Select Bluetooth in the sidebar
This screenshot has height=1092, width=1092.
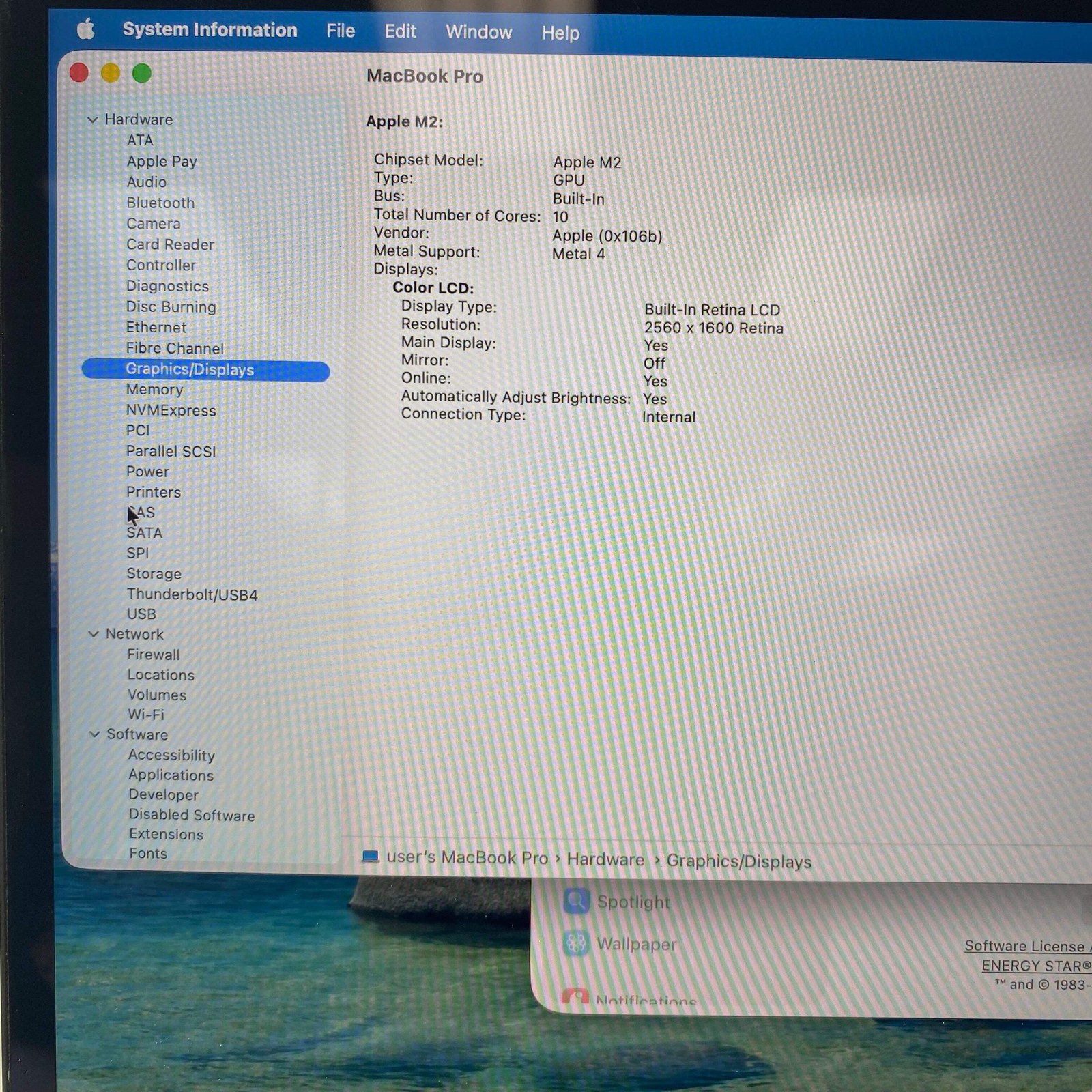160,203
